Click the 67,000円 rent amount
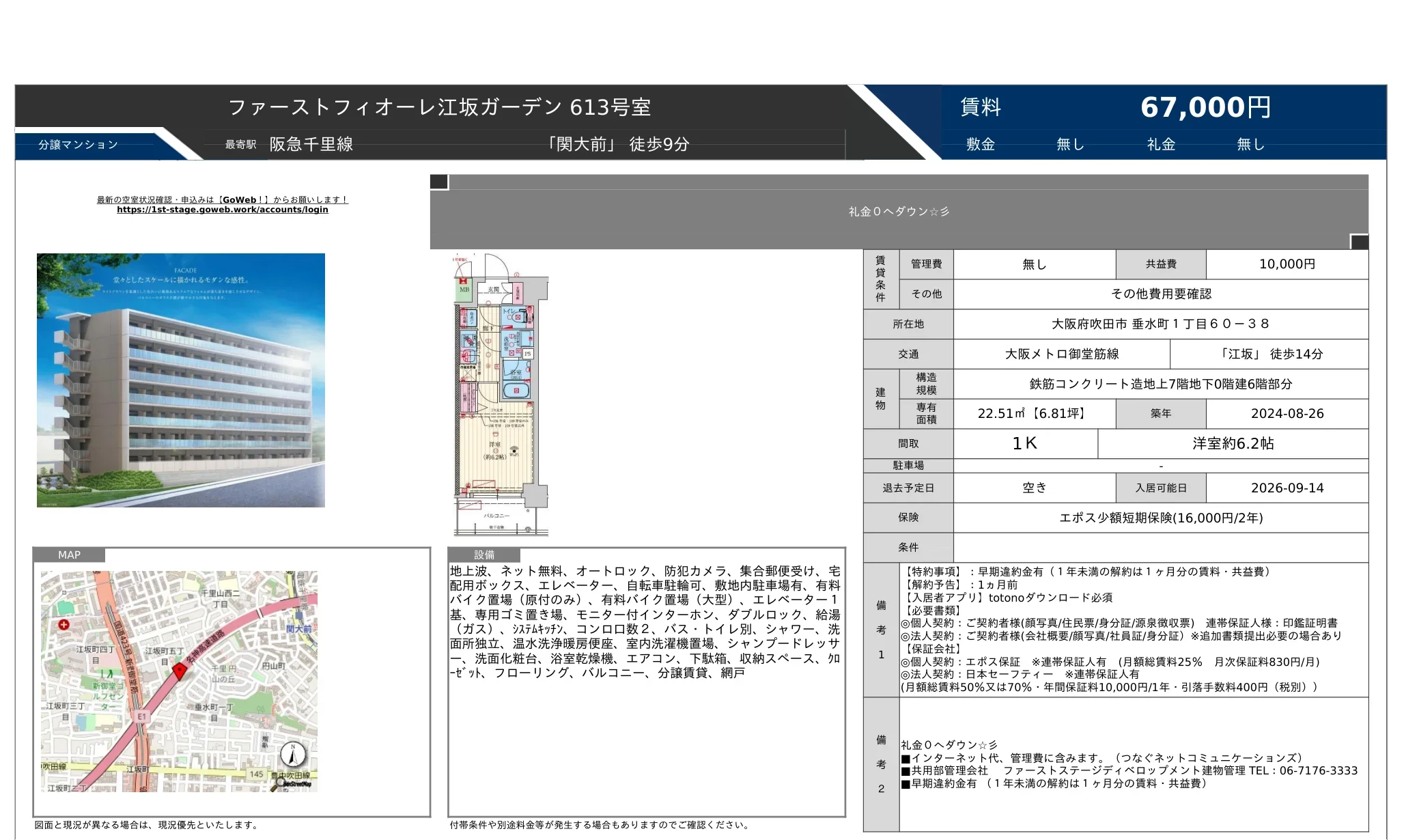This screenshot has height=840, width=1404. point(1205,107)
